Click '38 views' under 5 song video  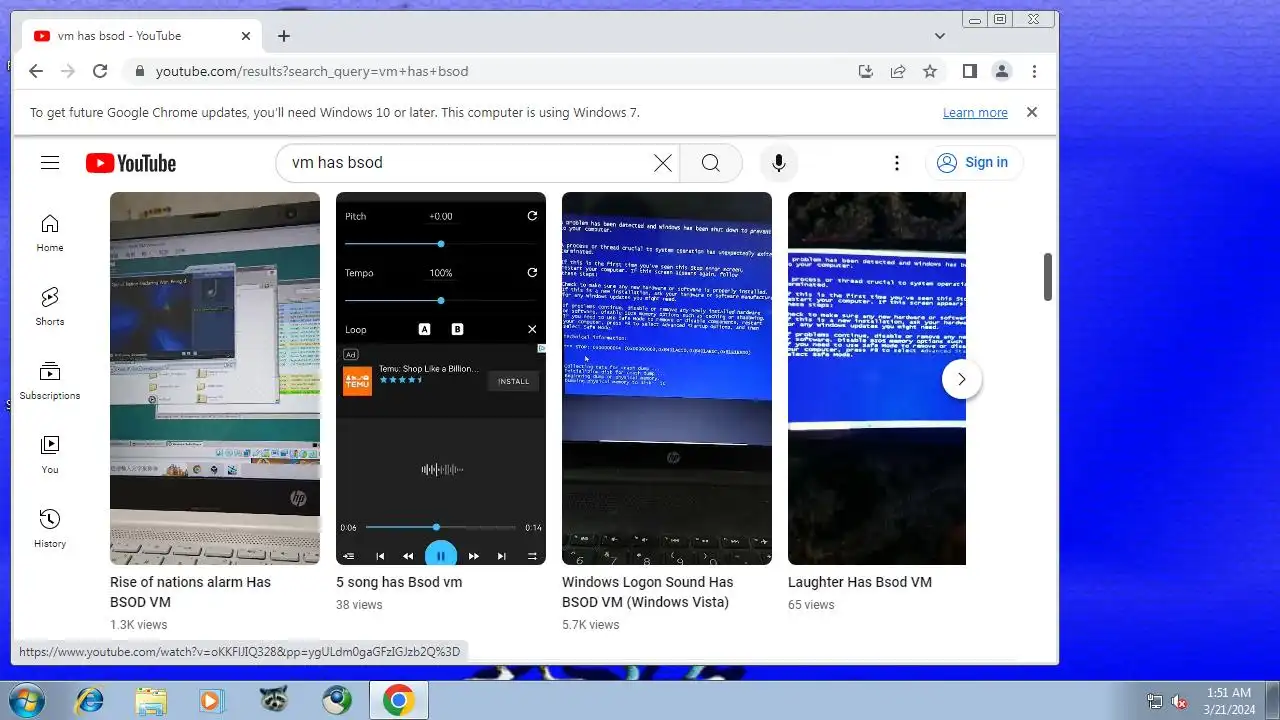(x=359, y=605)
